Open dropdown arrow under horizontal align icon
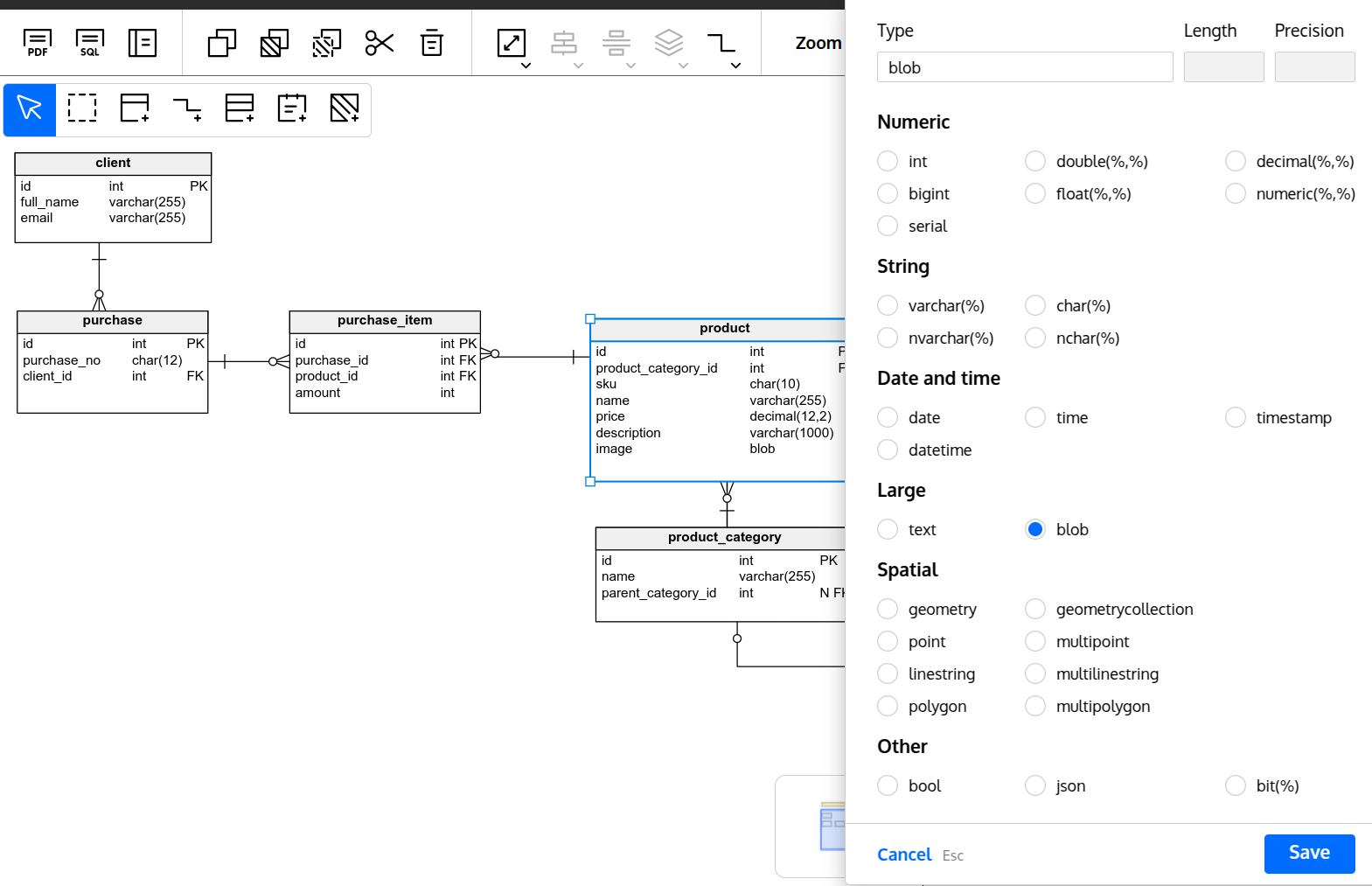 pos(578,66)
